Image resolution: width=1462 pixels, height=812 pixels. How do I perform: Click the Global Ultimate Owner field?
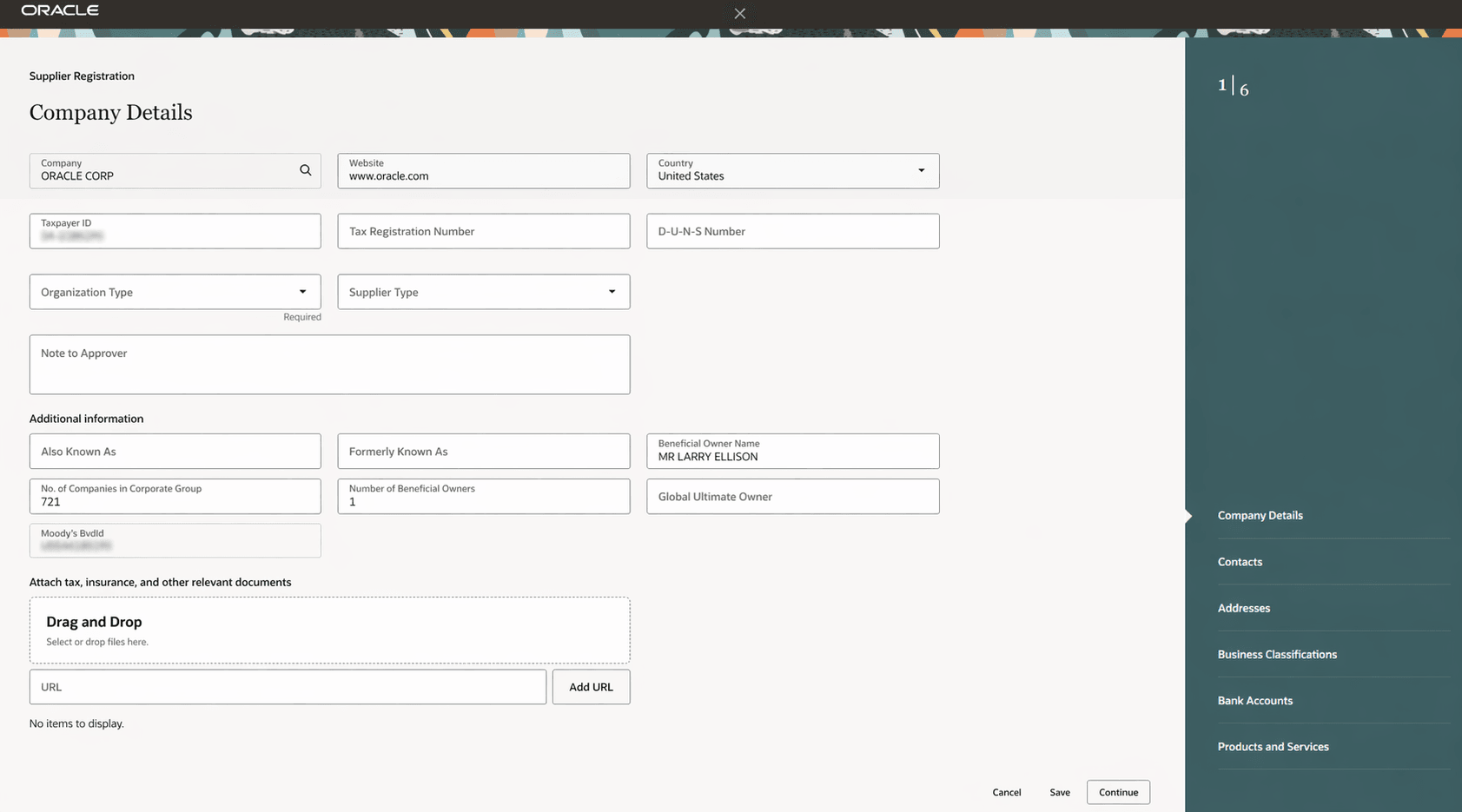(x=792, y=497)
